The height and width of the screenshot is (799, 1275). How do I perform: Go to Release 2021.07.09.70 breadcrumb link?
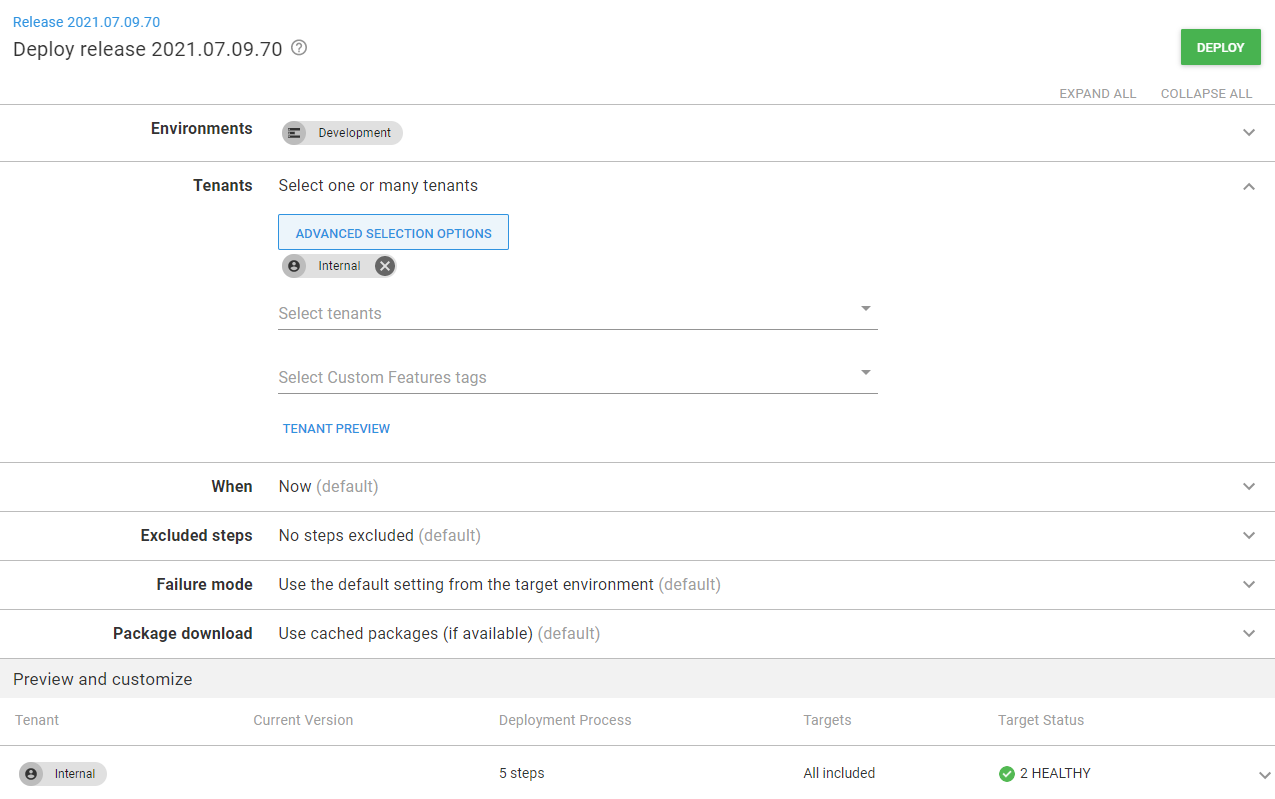click(x=86, y=22)
